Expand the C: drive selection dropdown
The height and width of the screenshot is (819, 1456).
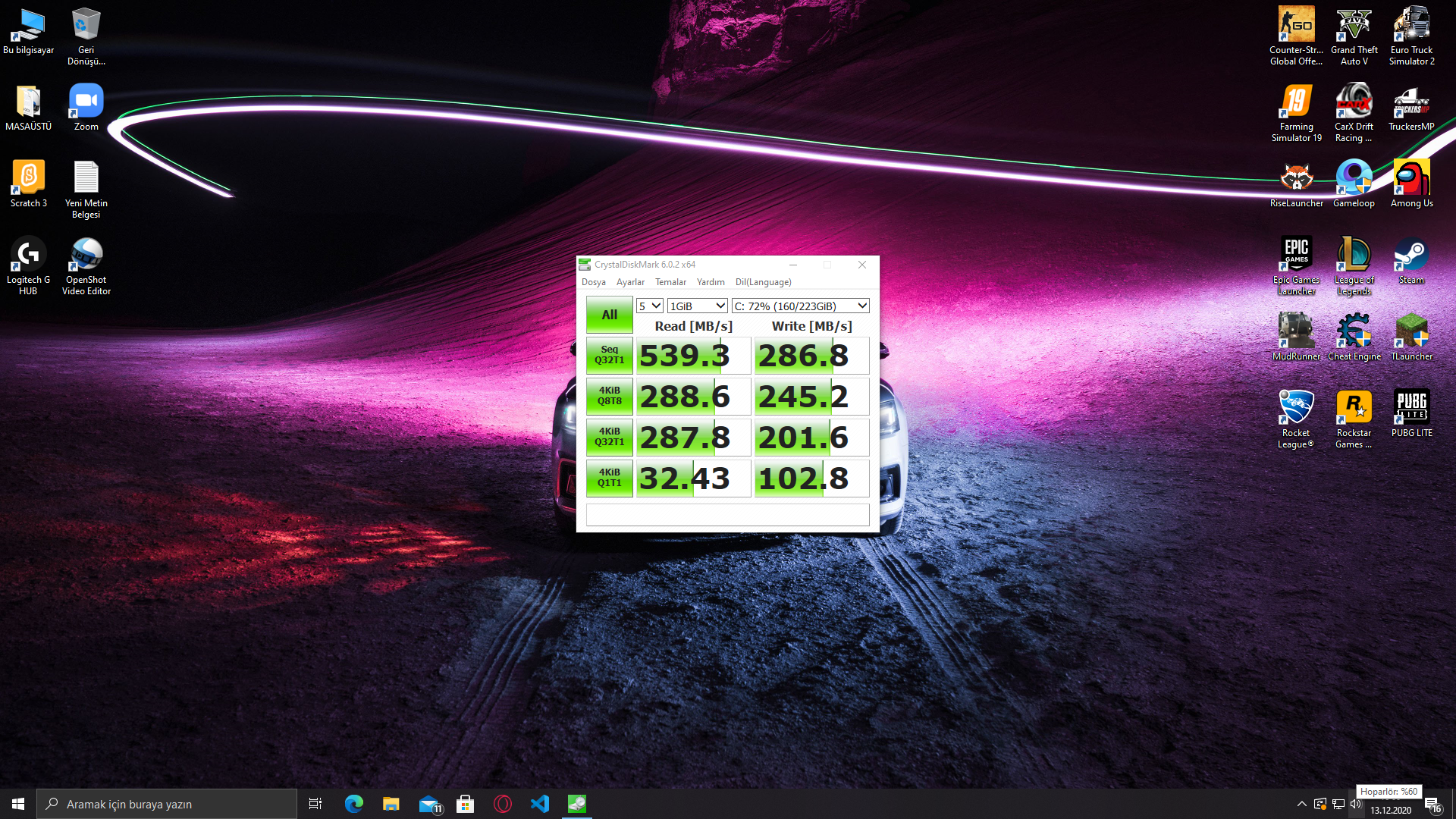(x=800, y=306)
